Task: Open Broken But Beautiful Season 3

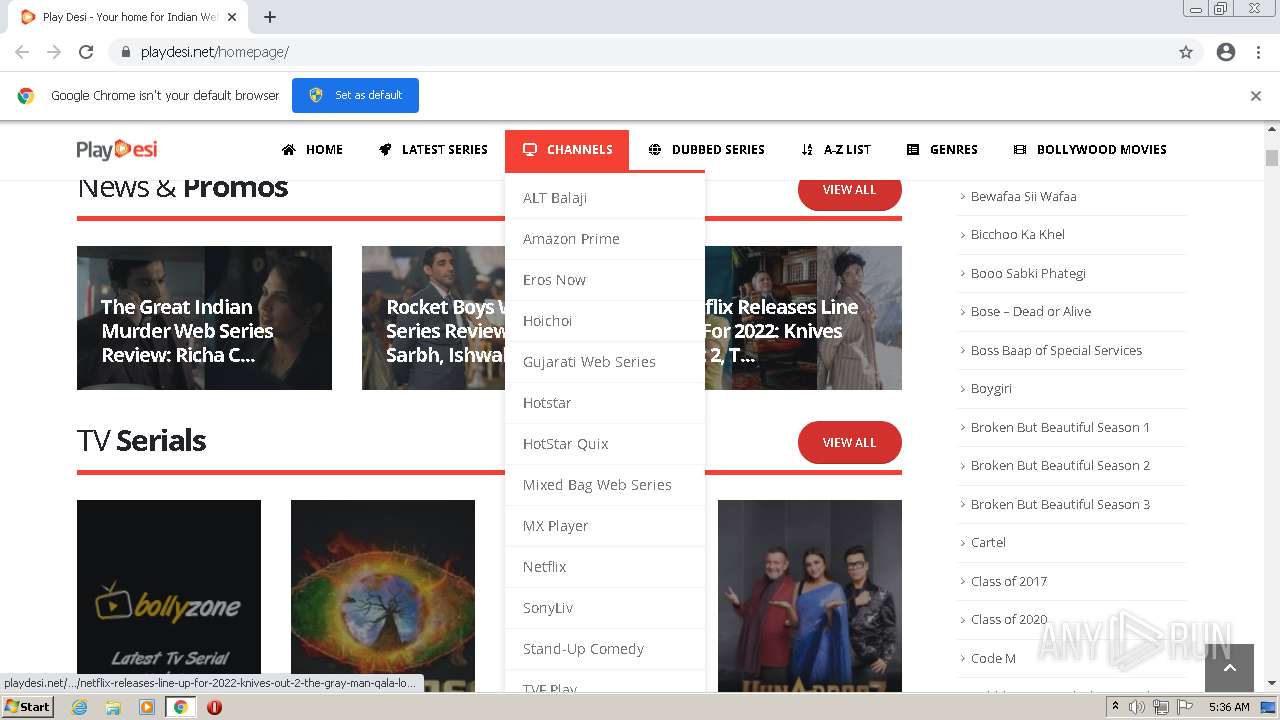Action: (x=1060, y=505)
